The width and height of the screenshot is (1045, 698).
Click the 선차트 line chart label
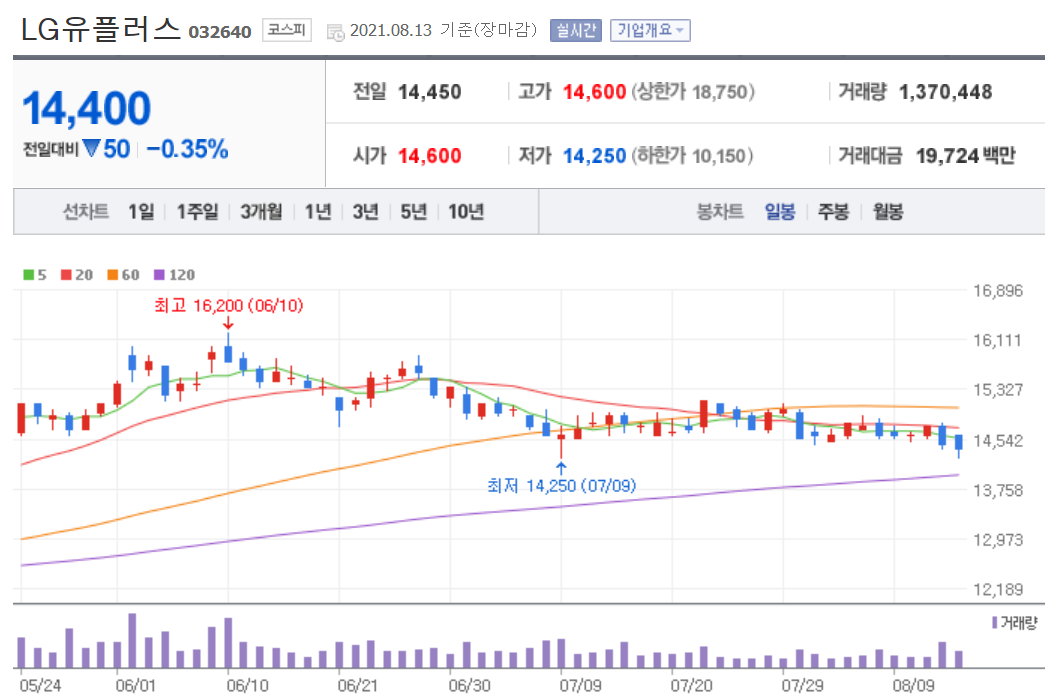click(86, 212)
